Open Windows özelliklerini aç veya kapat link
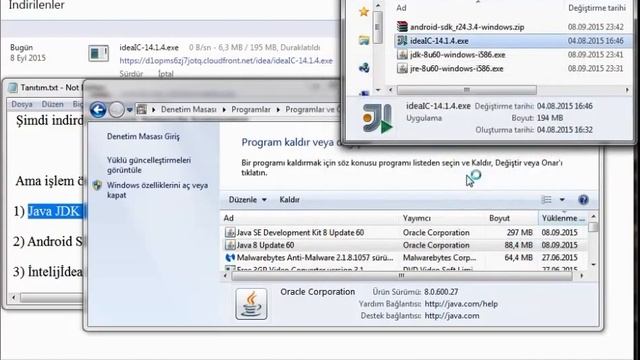 [x=157, y=190]
